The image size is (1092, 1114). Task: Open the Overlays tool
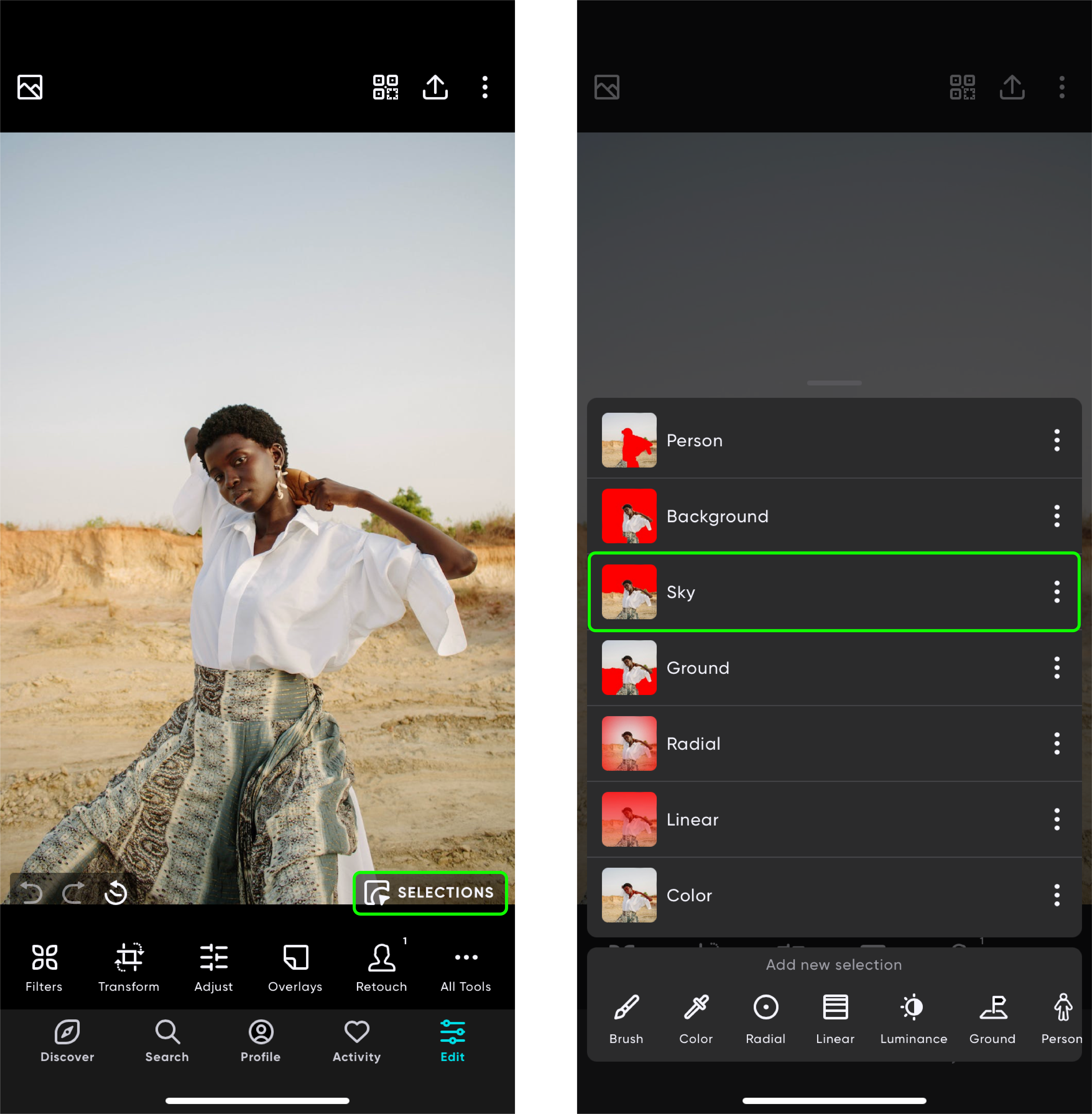click(295, 968)
